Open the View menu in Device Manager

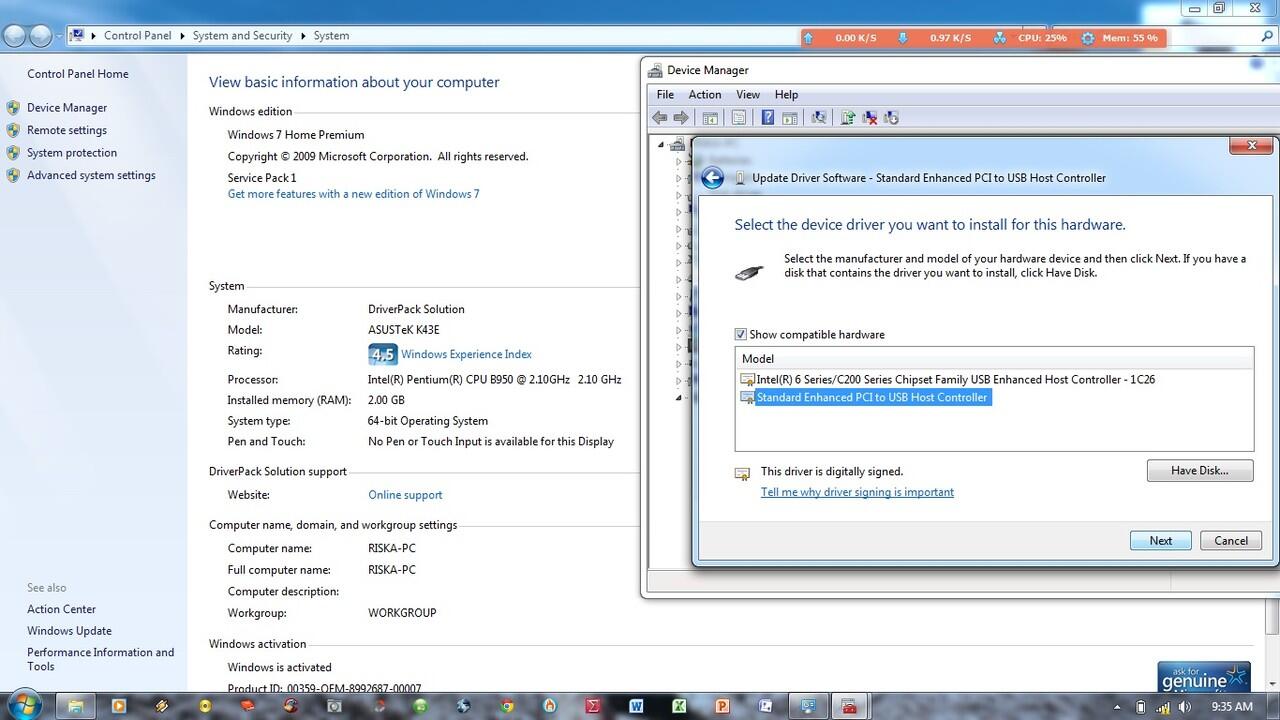[748, 95]
